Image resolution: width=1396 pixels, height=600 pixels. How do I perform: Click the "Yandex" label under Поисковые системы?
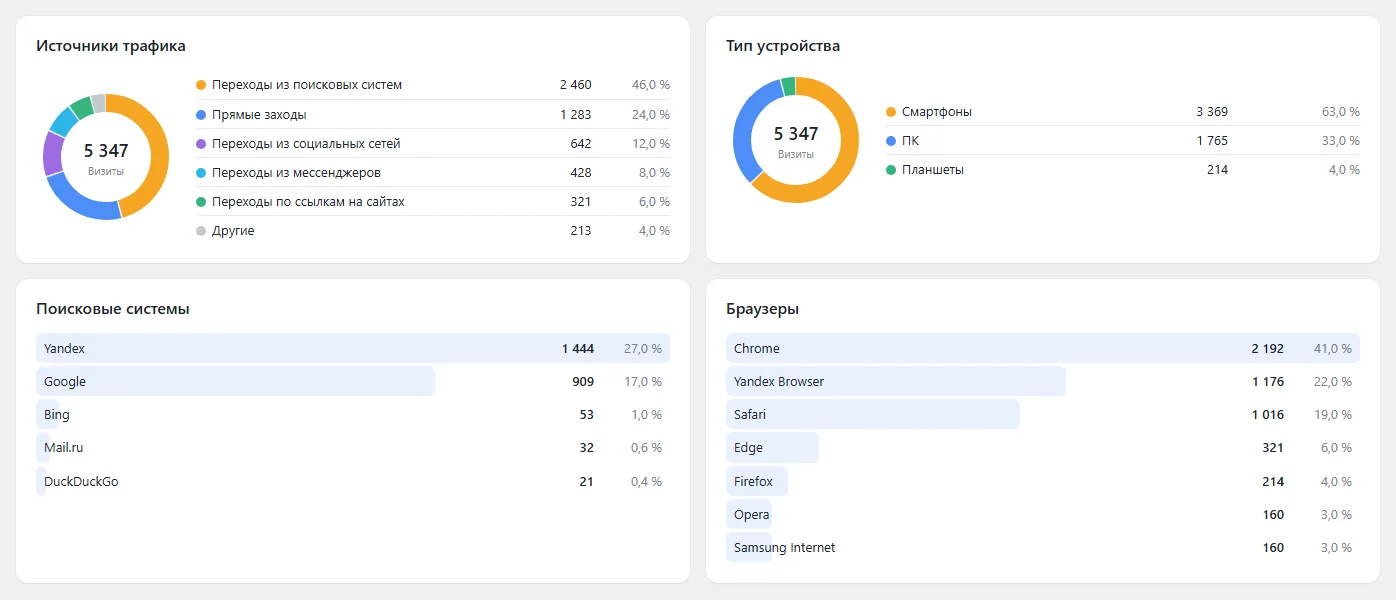(64, 349)
